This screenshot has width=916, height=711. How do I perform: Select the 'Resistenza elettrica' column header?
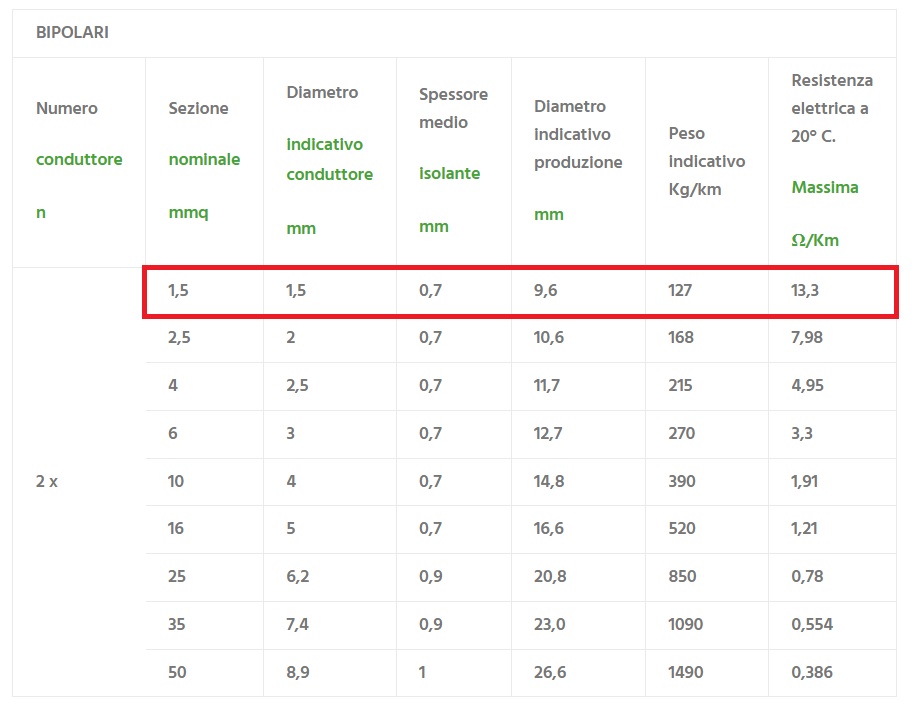tap(831, 159)
